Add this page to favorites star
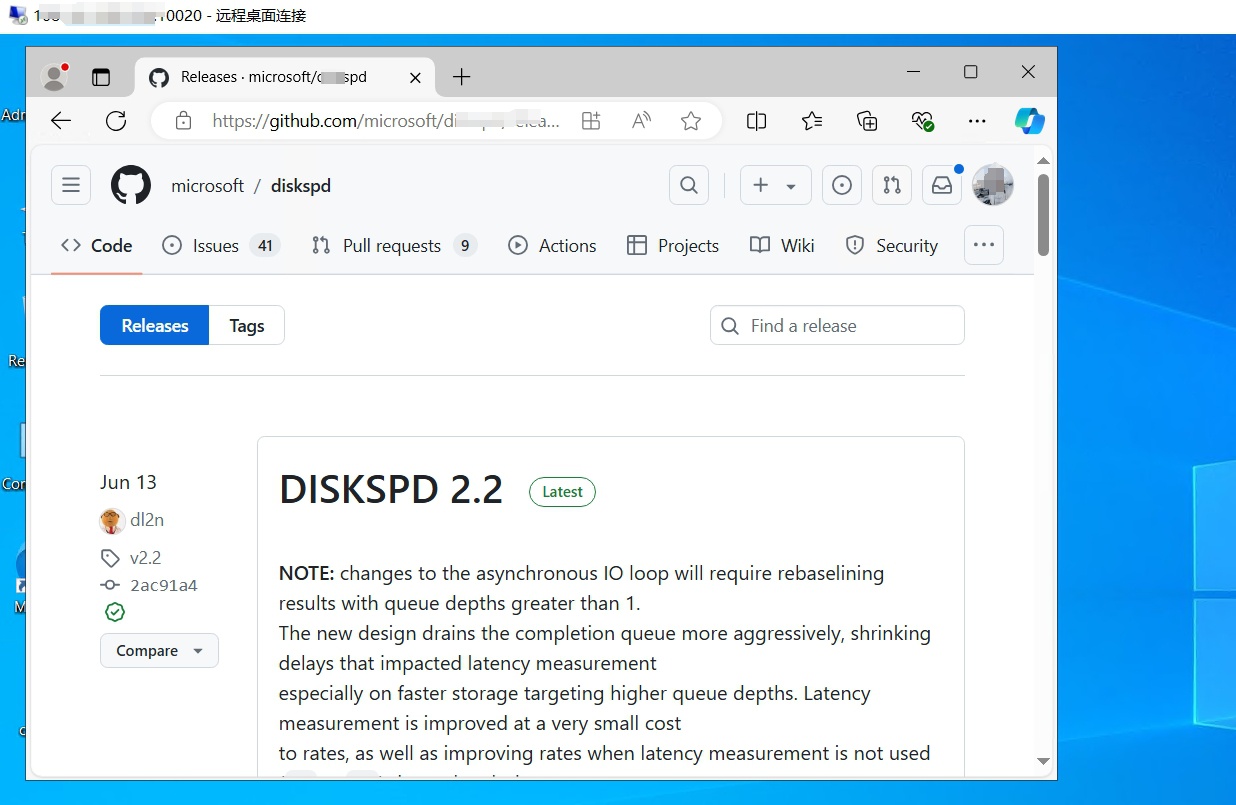1236x805 pixels. [691, 121]
